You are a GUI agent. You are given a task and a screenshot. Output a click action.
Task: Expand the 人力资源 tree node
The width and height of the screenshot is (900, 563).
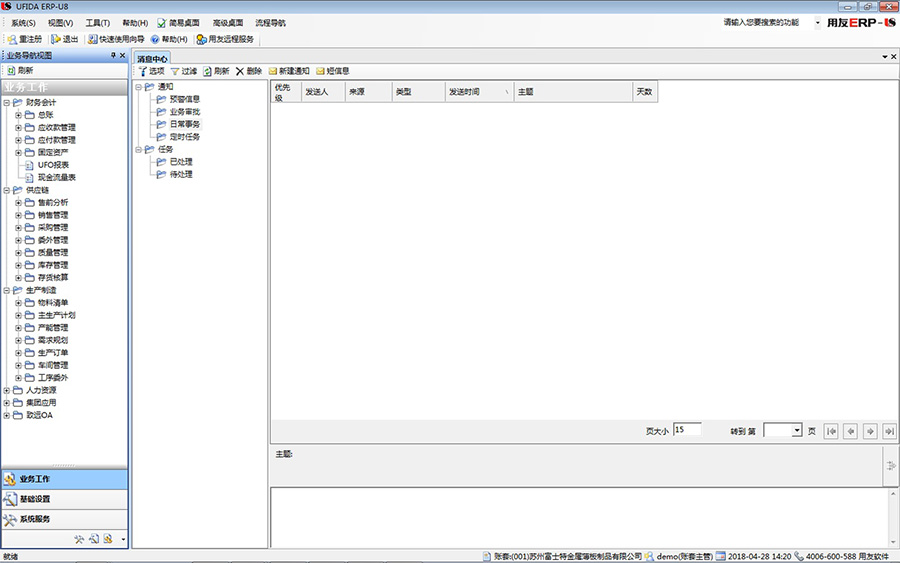(7, 390)
